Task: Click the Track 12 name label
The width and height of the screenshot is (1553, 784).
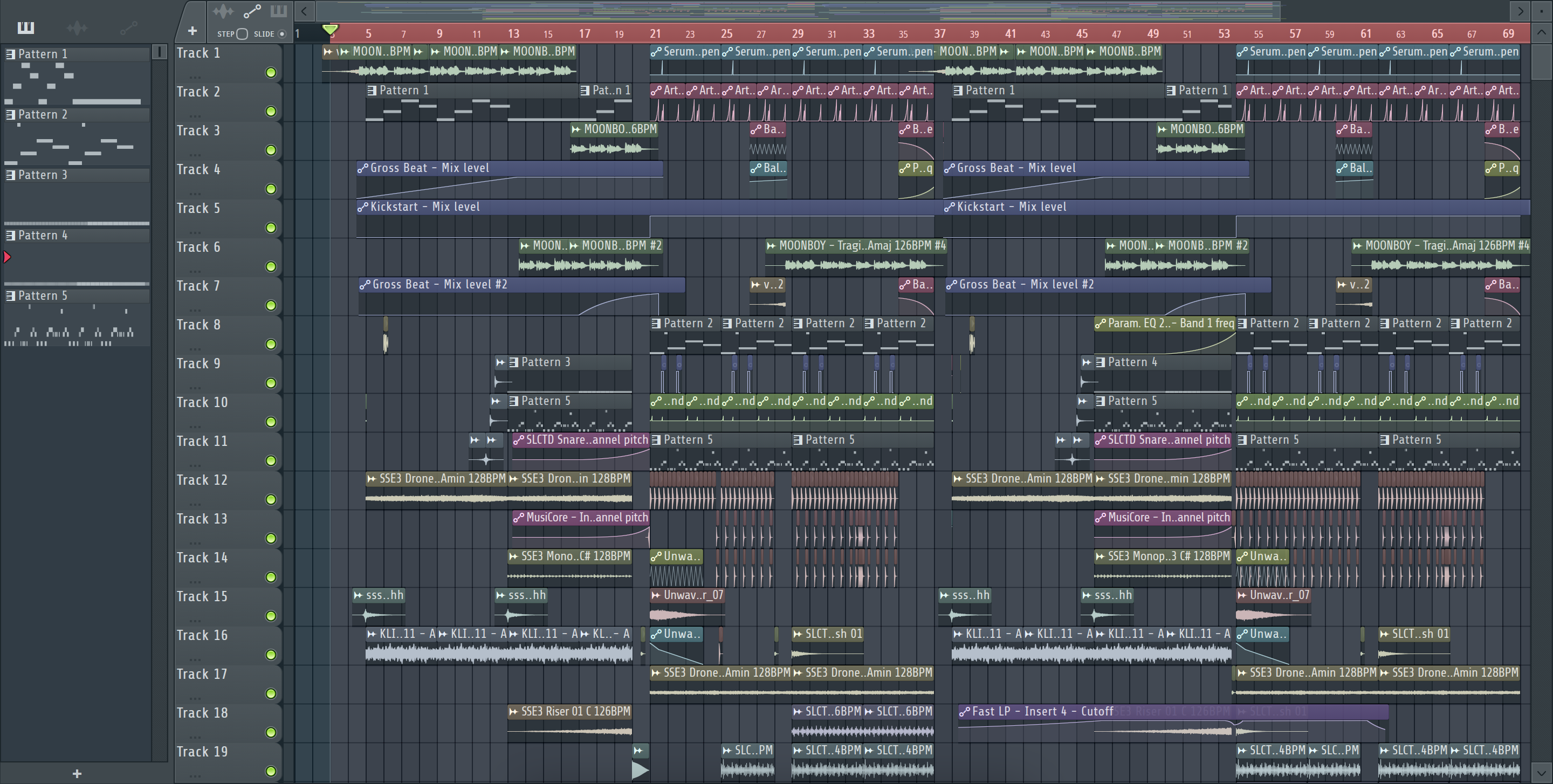Action: (x=202, y=480)
